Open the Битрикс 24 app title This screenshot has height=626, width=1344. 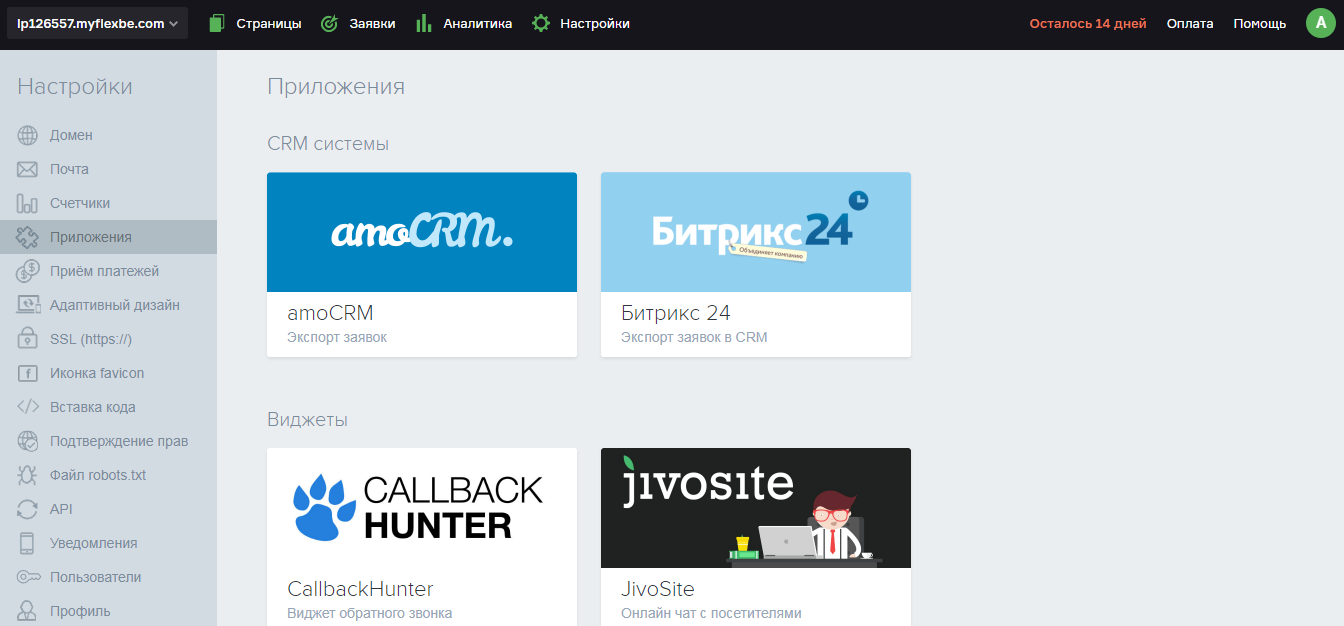676,313
